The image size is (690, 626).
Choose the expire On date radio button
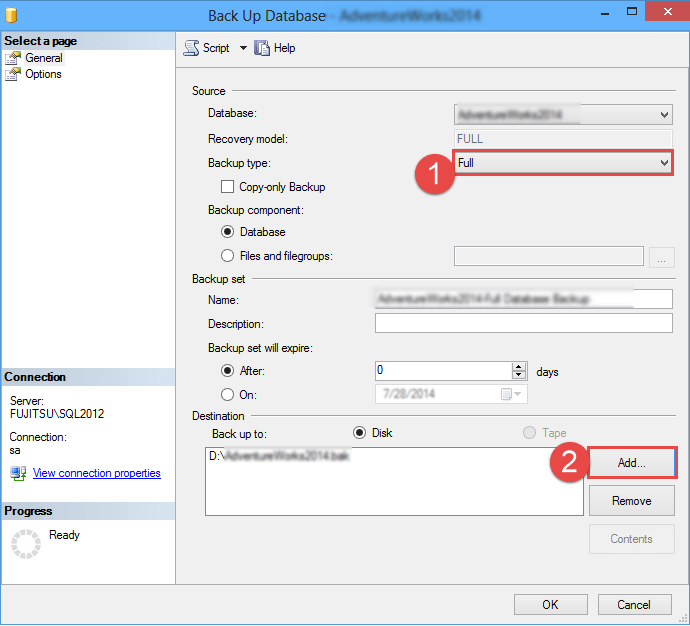228,394
